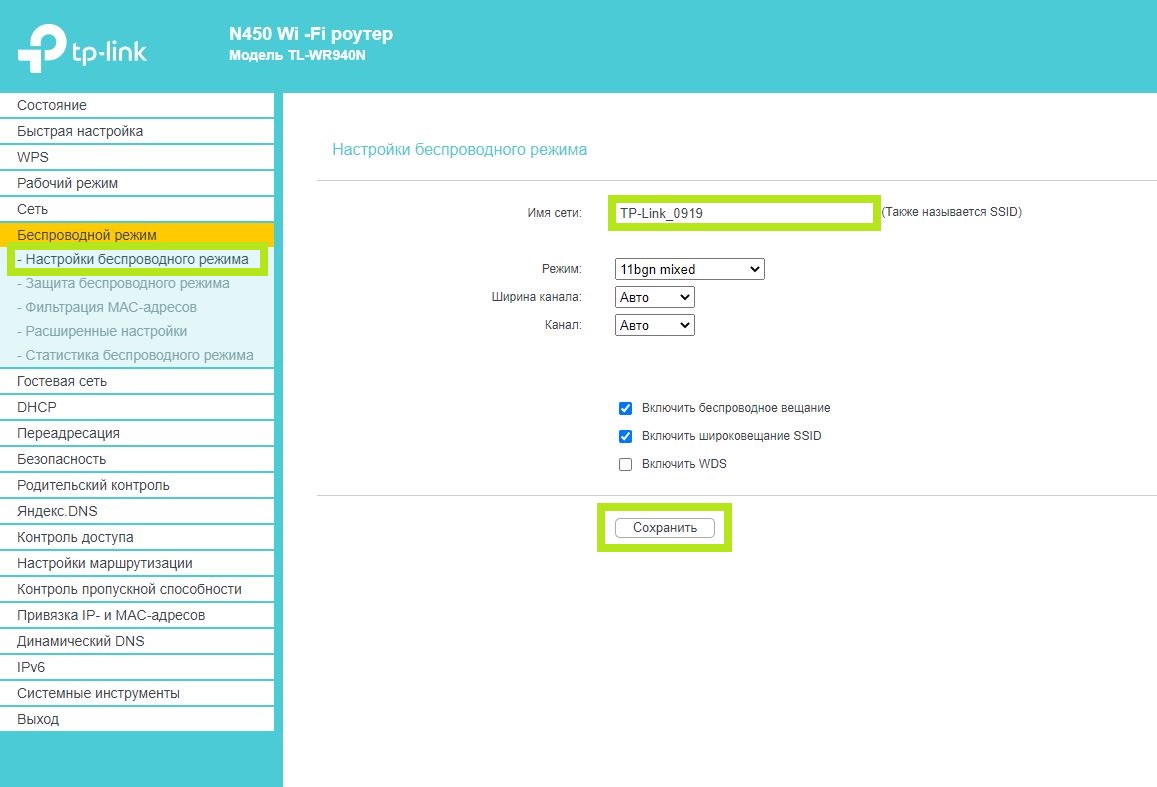Click 'Выход' to log out
Image resolution: width=1157 pixels, height=787 pixels.
pos(38,719)
